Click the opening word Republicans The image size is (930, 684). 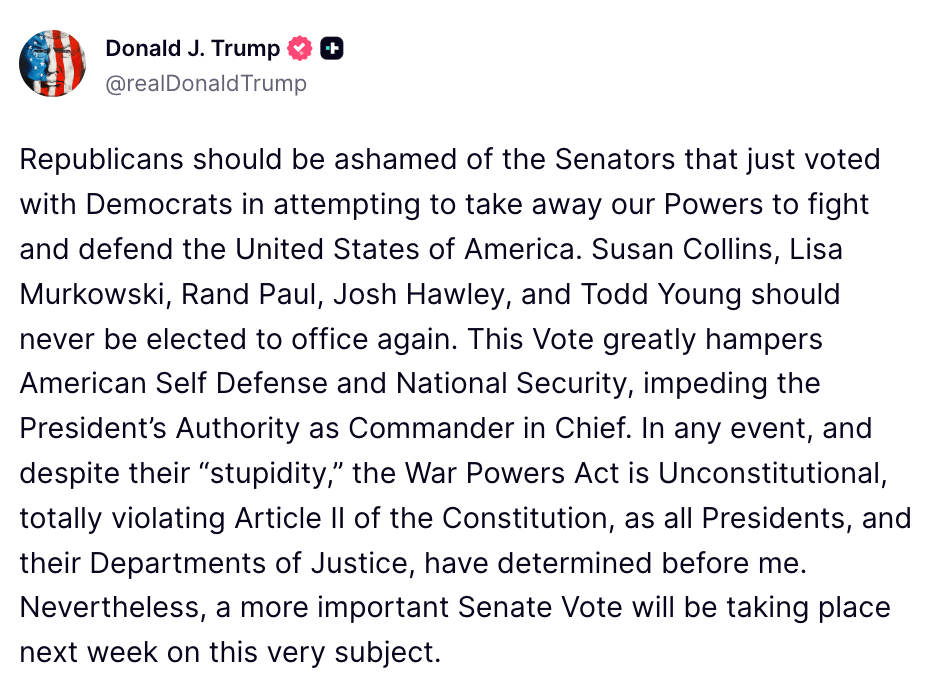tap(101, 160)
